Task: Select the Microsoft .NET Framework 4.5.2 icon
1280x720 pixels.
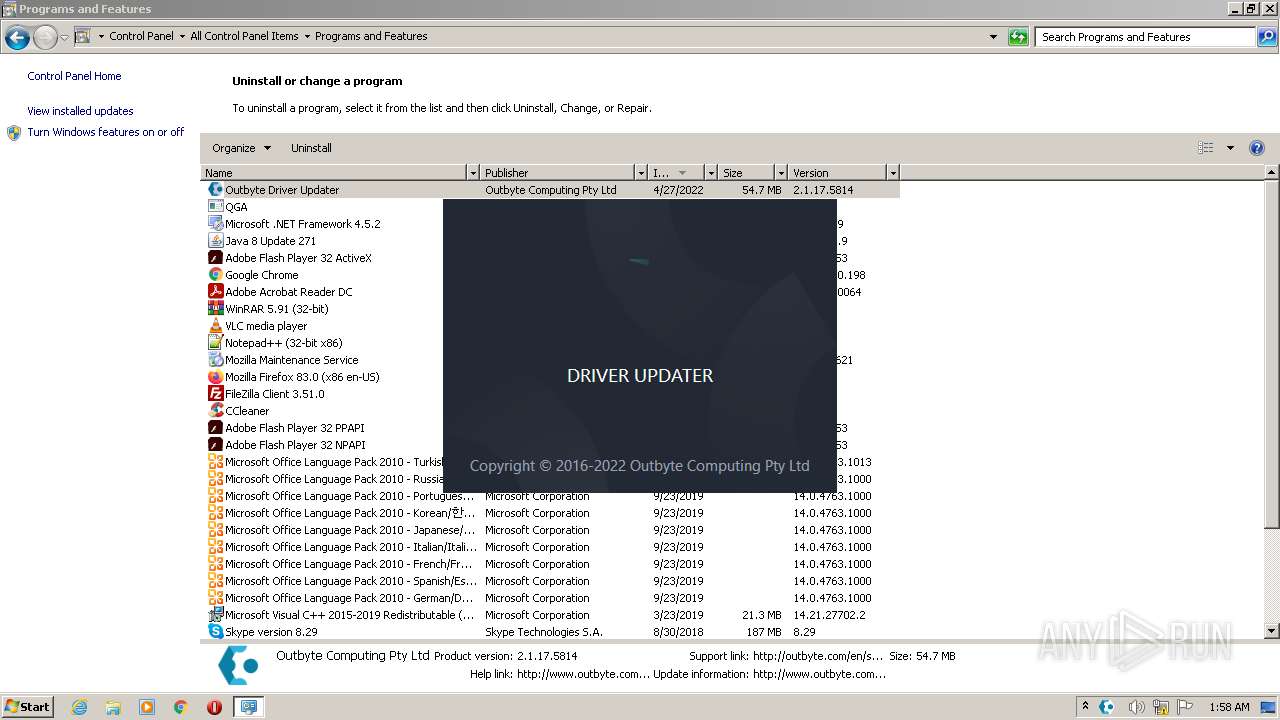Action: pyautogui.click(x=215, y=224)
